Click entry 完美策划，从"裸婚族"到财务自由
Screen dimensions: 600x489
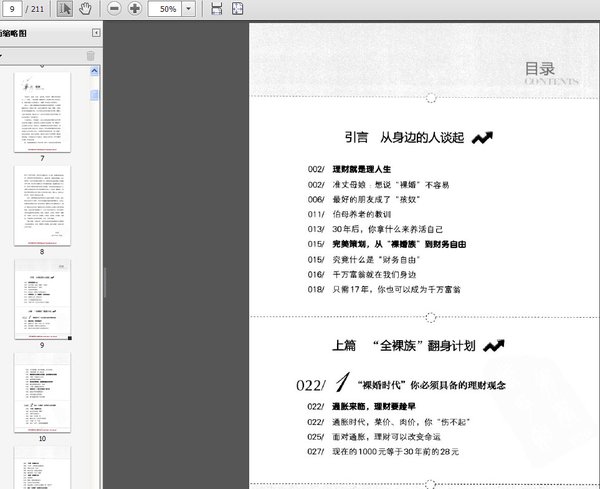click(x=399, y=244)
